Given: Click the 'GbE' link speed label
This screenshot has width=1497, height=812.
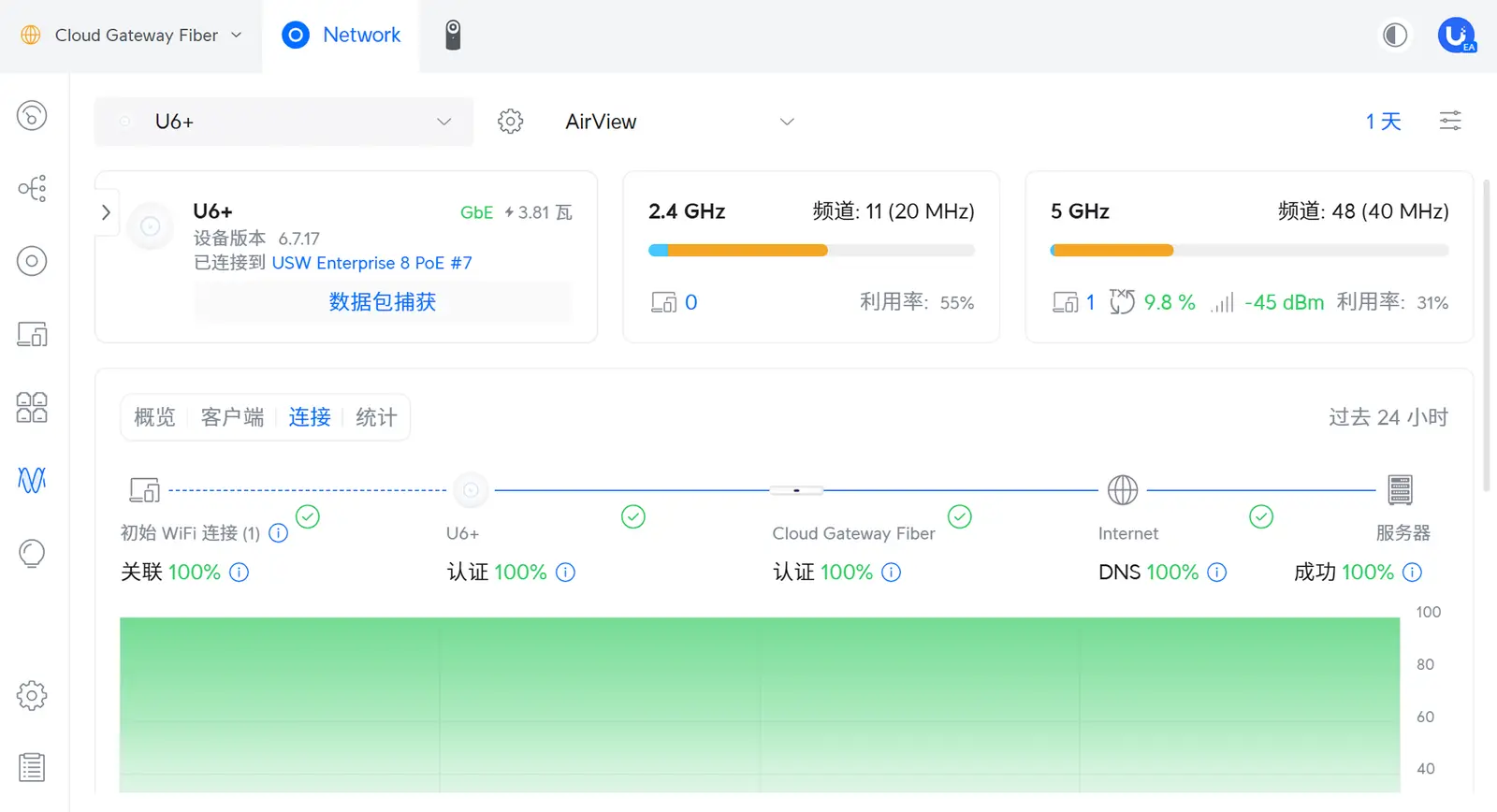Looking at the screenshot, I should coord(476,212).
